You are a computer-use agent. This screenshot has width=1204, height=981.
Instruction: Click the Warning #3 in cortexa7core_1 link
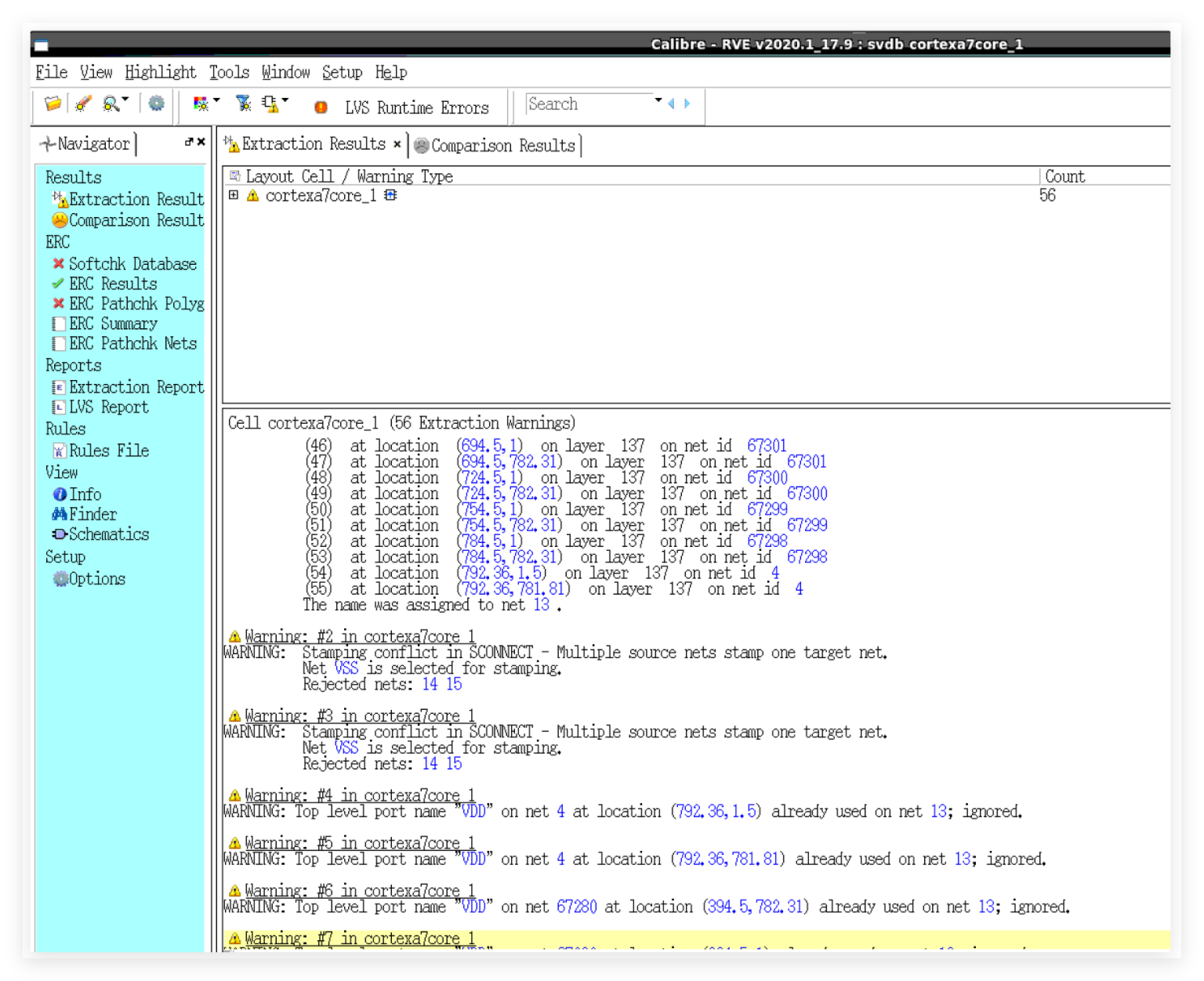(360, 716)
